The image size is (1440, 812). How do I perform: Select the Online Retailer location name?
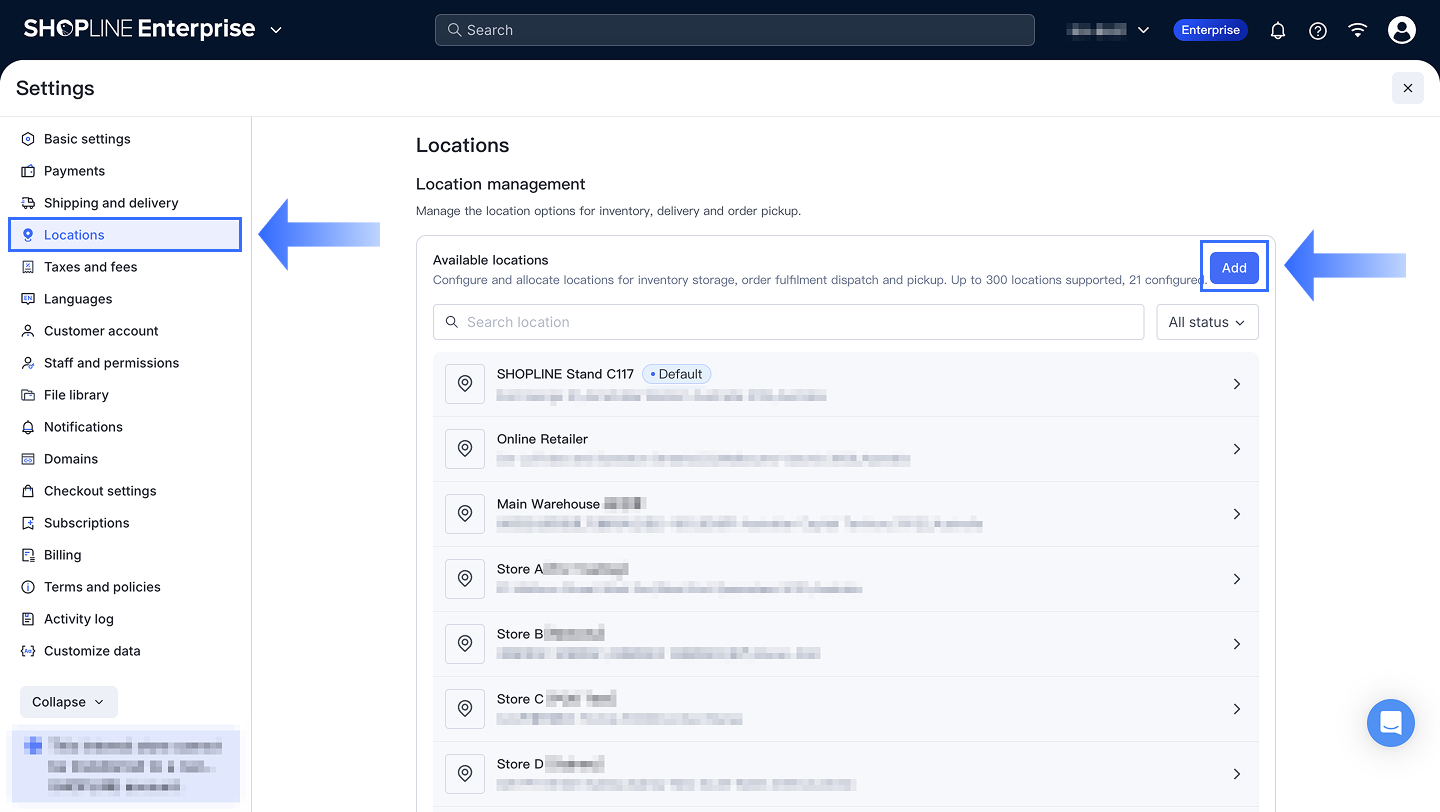tap(542, 439)
